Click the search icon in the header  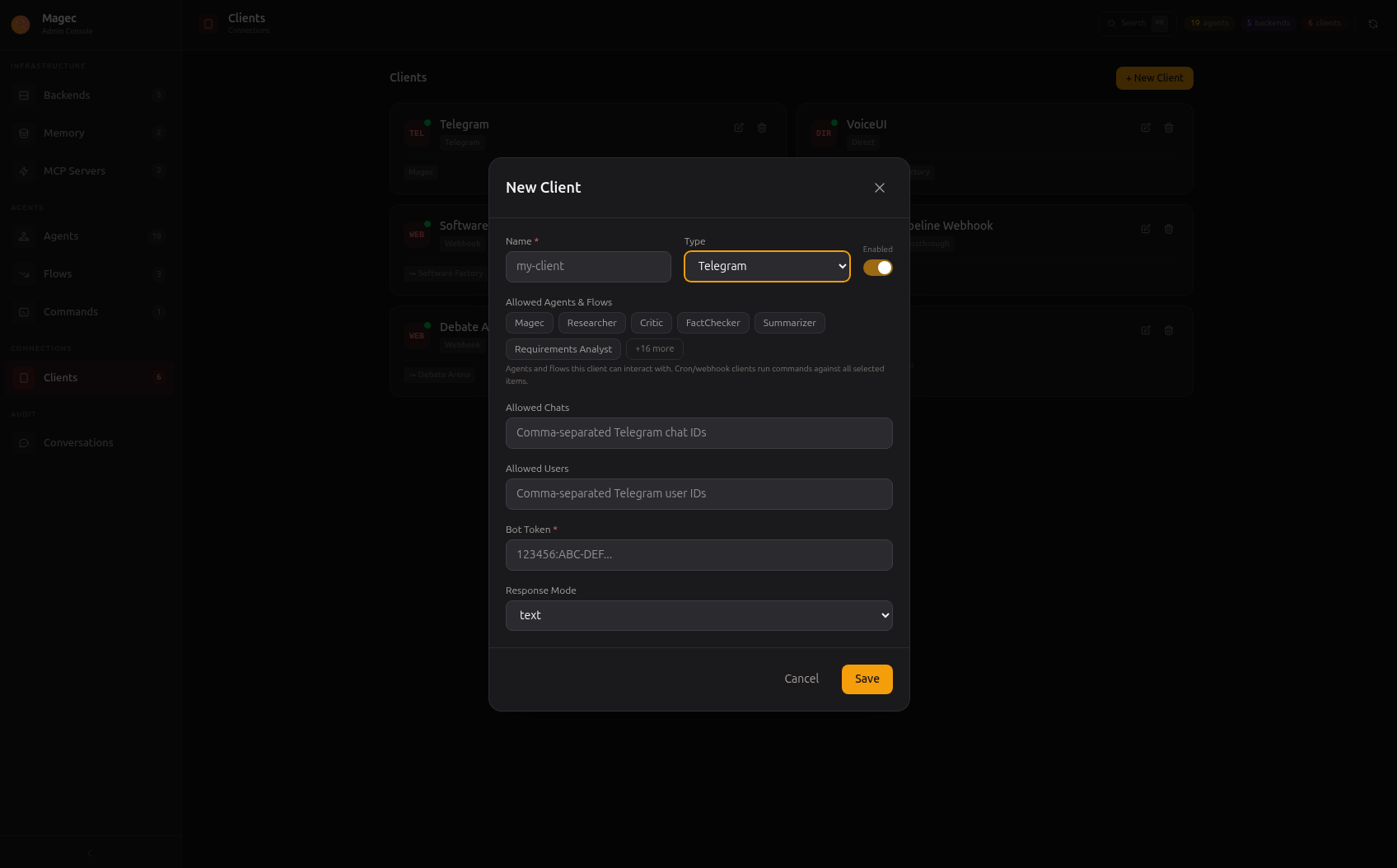point(1111,23)
